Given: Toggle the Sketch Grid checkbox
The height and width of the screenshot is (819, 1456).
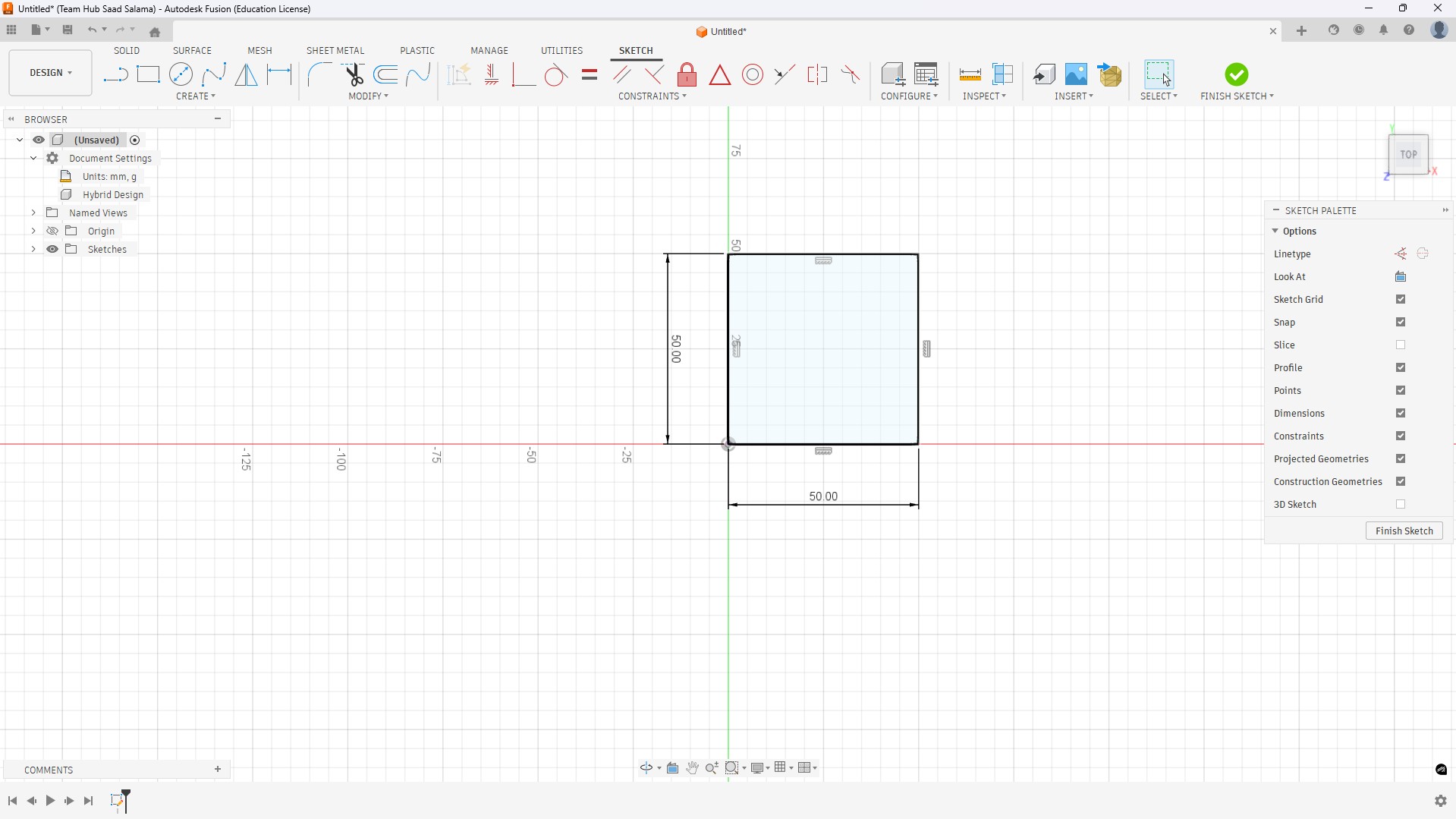Looking at the screenshot, I should coord(1401,300).
